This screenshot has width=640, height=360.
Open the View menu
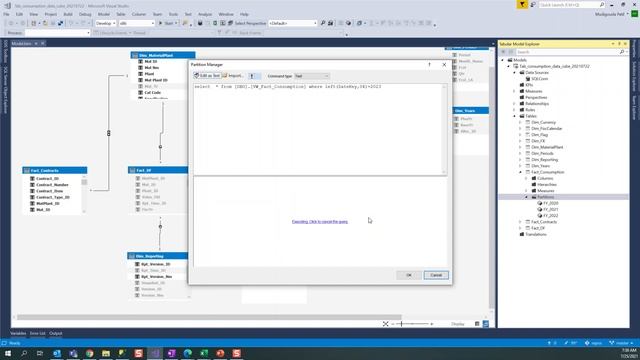(33, 14)
